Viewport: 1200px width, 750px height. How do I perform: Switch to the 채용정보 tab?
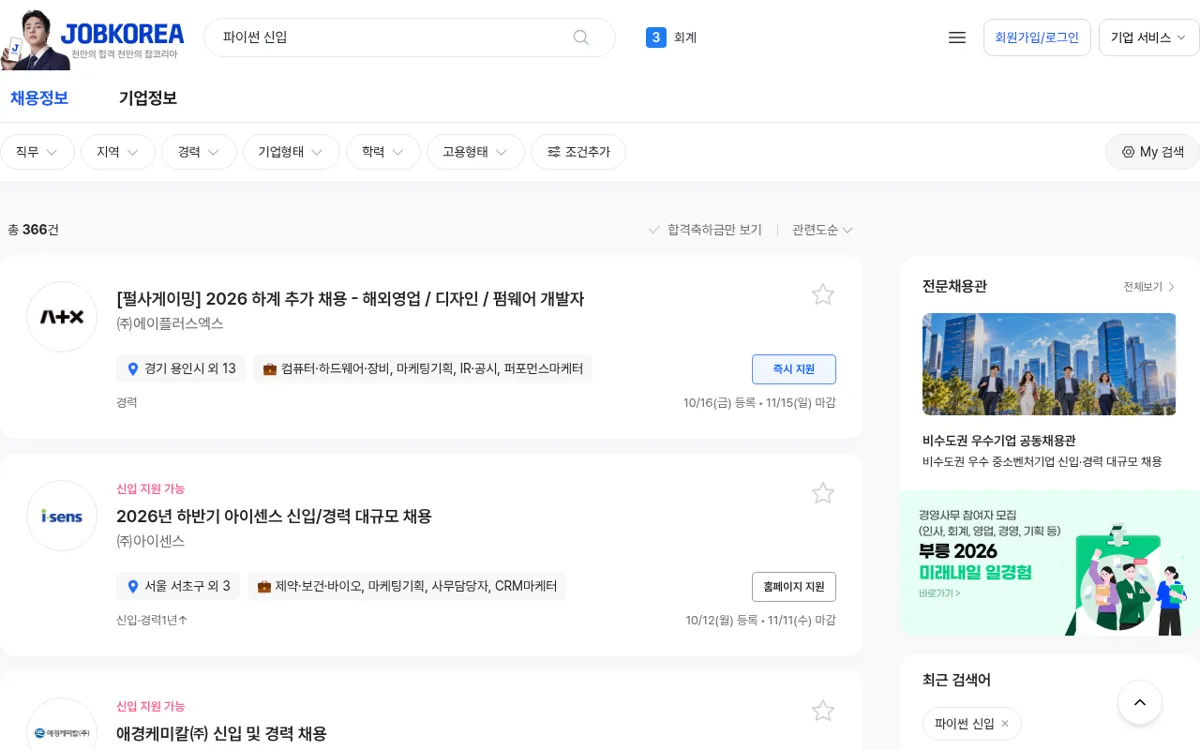click(x=40, y=98)
